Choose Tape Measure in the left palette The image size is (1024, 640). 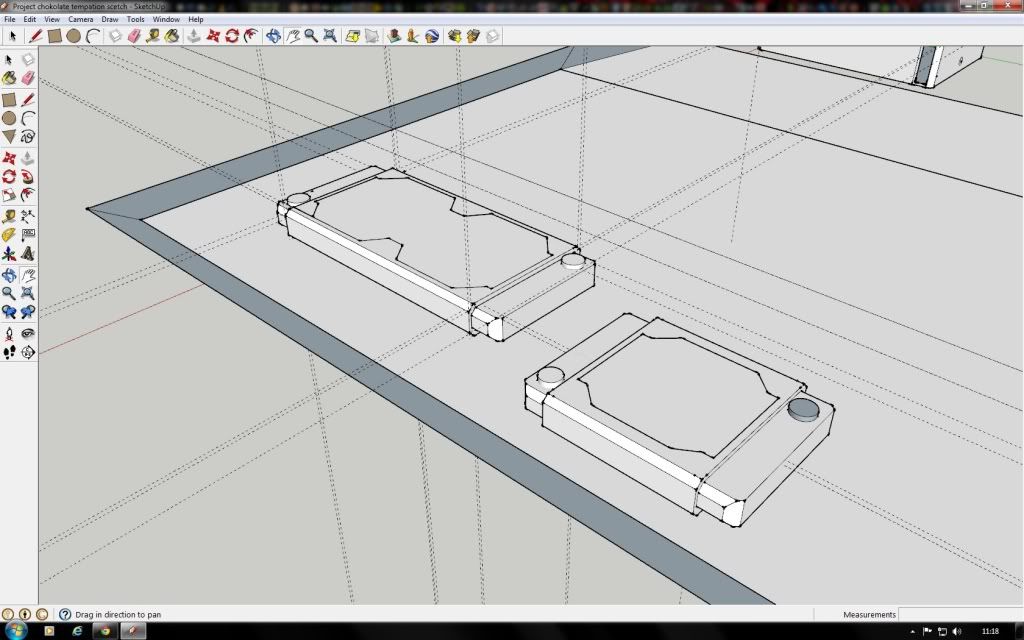[x=9, y=216]
